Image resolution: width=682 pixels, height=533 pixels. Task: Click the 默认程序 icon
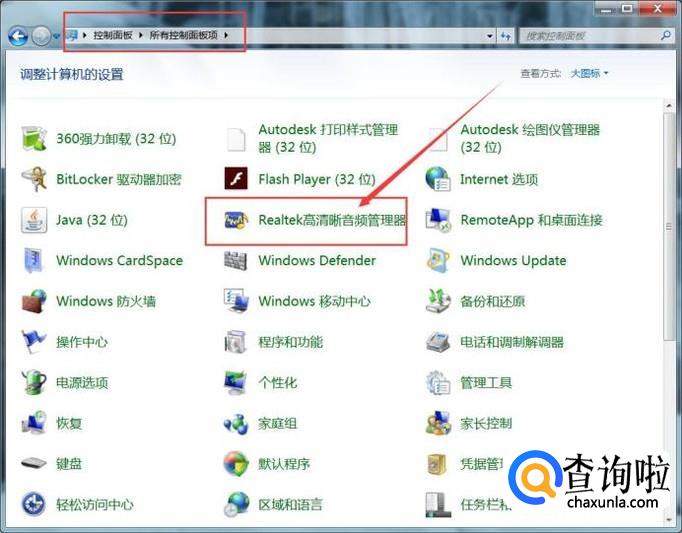point(236,463)
